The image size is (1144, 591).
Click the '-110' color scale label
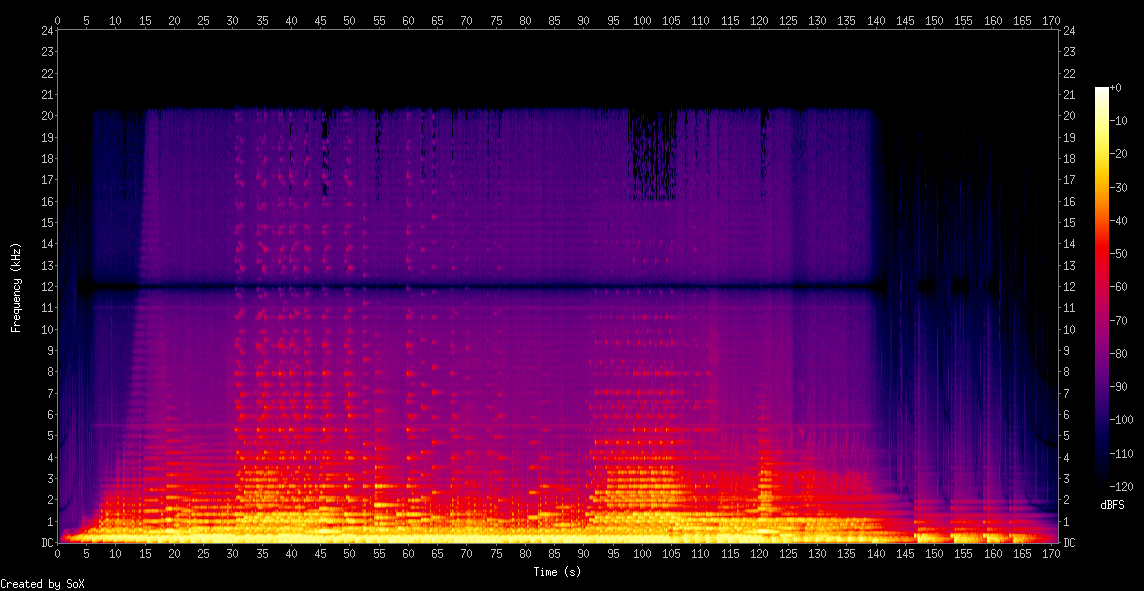click(x=1121, y=452)
